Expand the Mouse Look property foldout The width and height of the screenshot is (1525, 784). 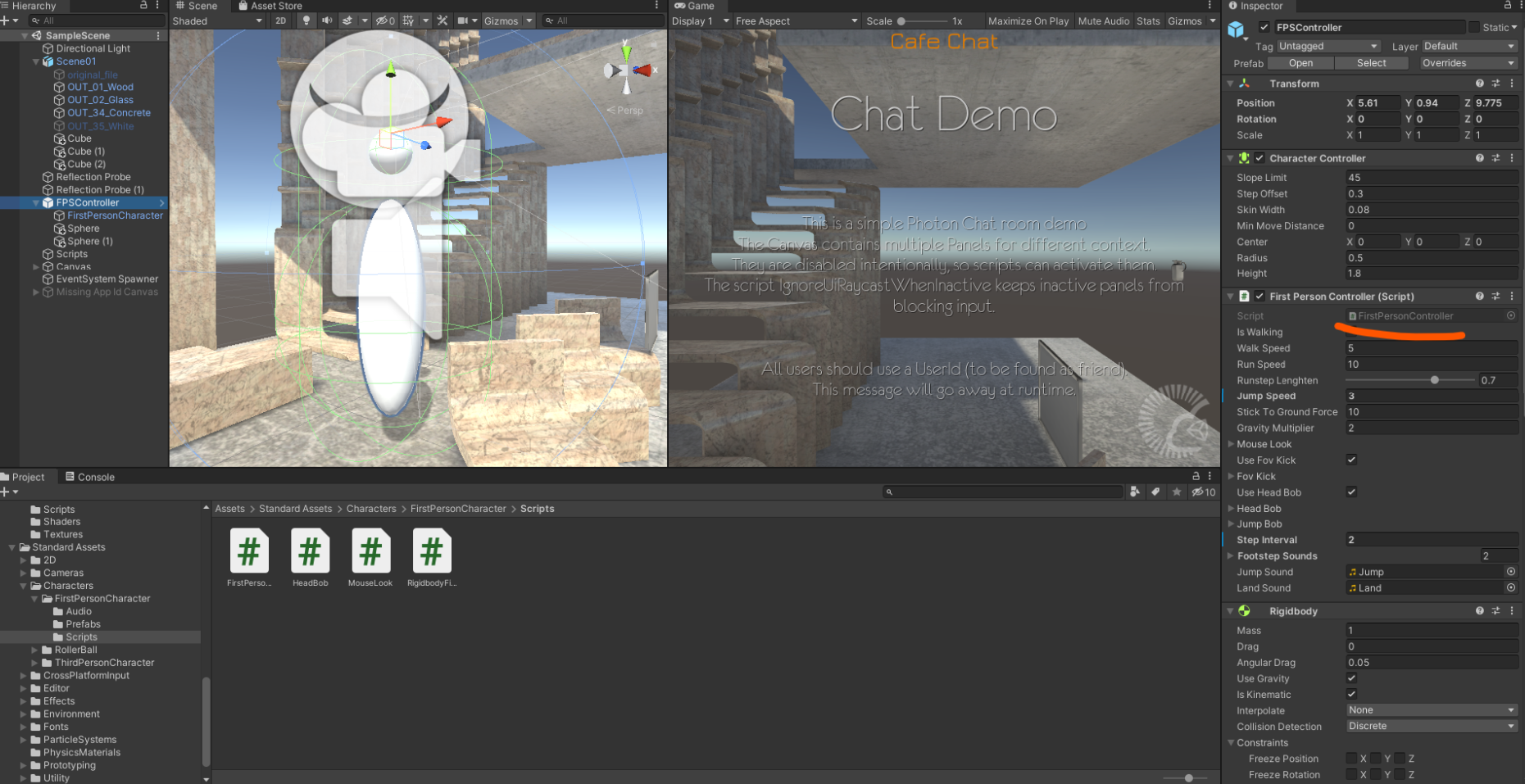click(x=1231, y=444)
